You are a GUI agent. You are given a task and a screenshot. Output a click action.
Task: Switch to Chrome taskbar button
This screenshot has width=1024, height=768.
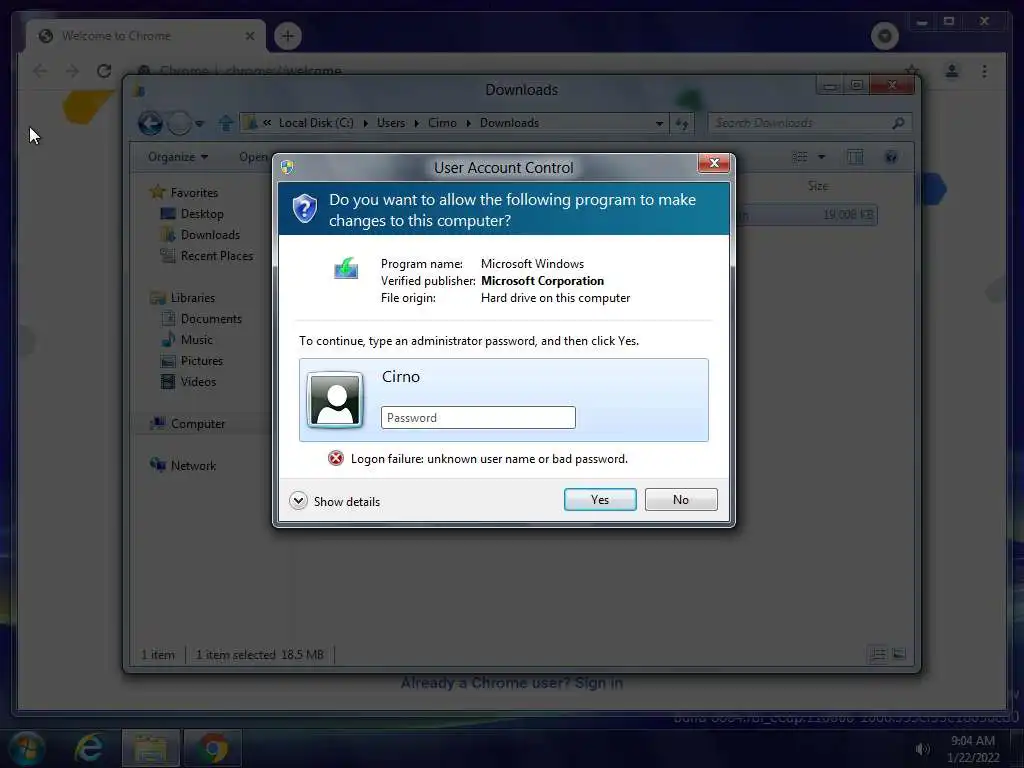213,748
